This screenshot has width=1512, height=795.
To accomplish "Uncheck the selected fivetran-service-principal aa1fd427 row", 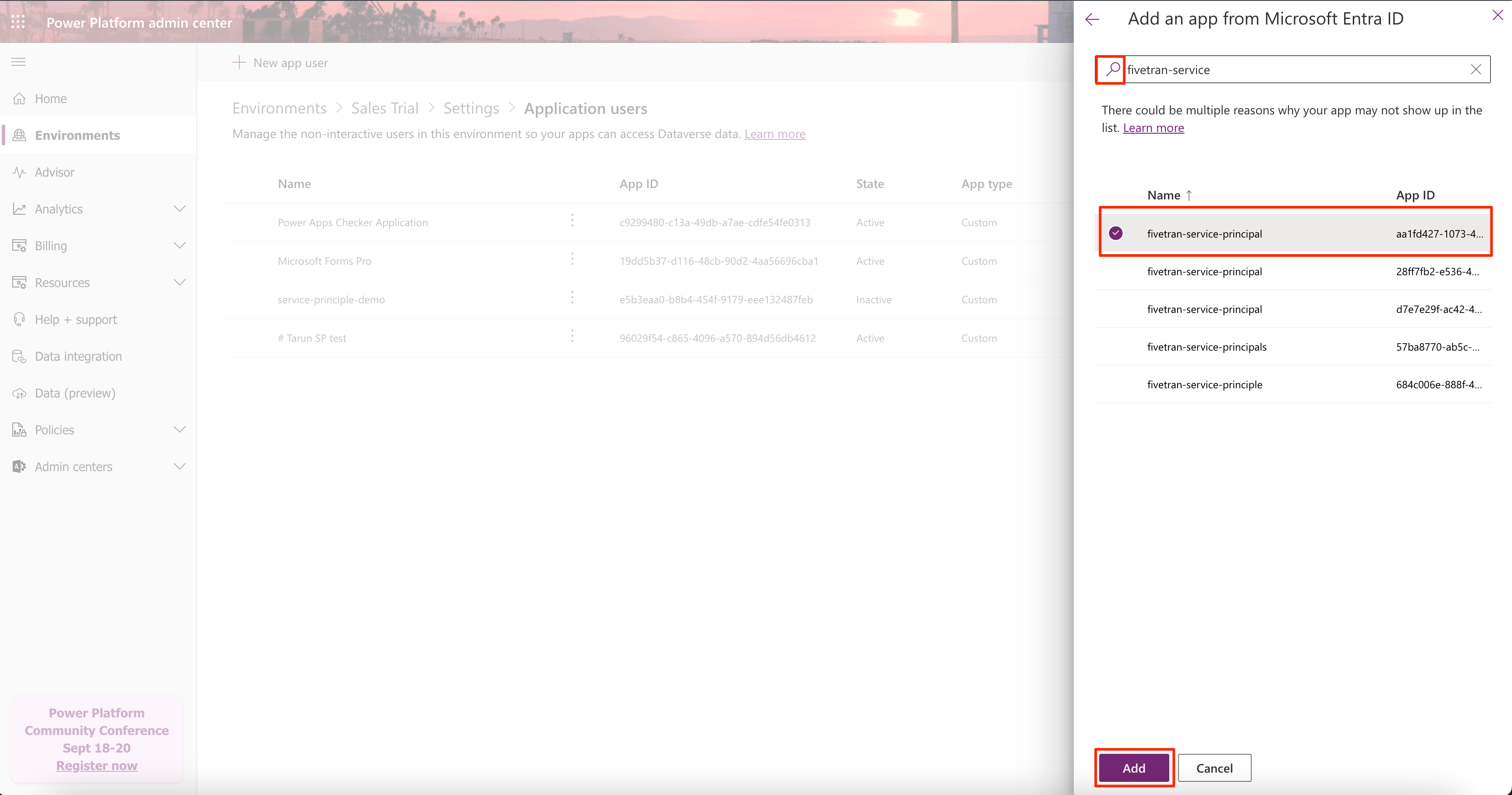I will tap(1116, 233).
